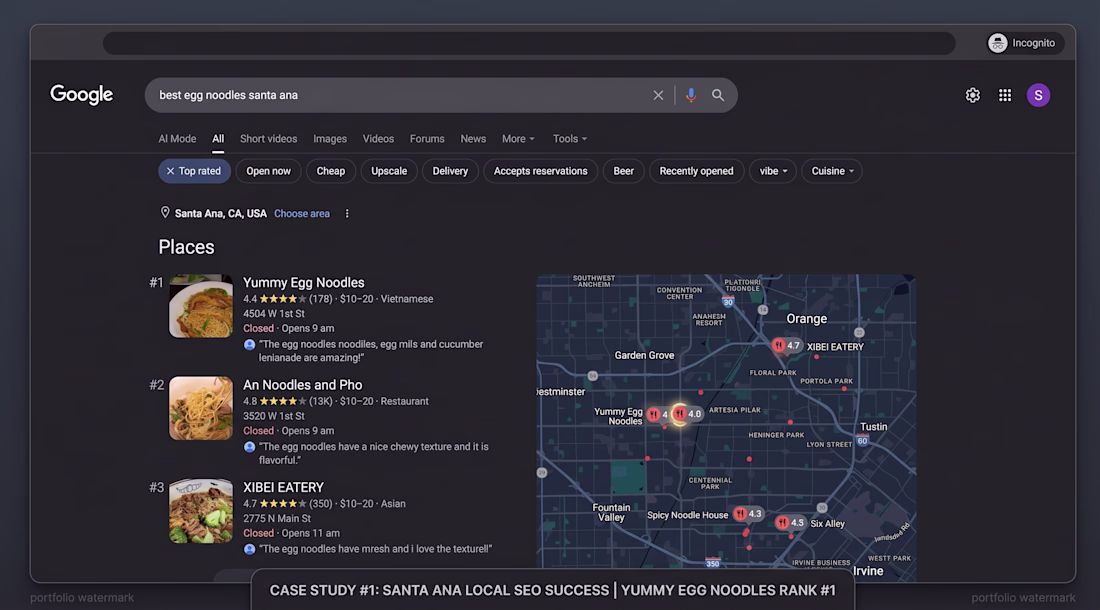Click reviewer avatar in Yummy Egg Noodles review
Viewport: 1100px width, 610px height.
249,345
